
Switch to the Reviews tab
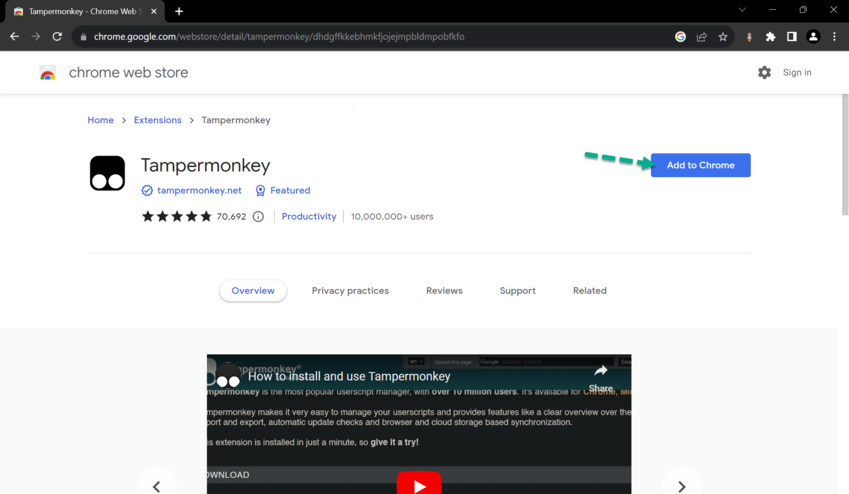pos(444,291)
